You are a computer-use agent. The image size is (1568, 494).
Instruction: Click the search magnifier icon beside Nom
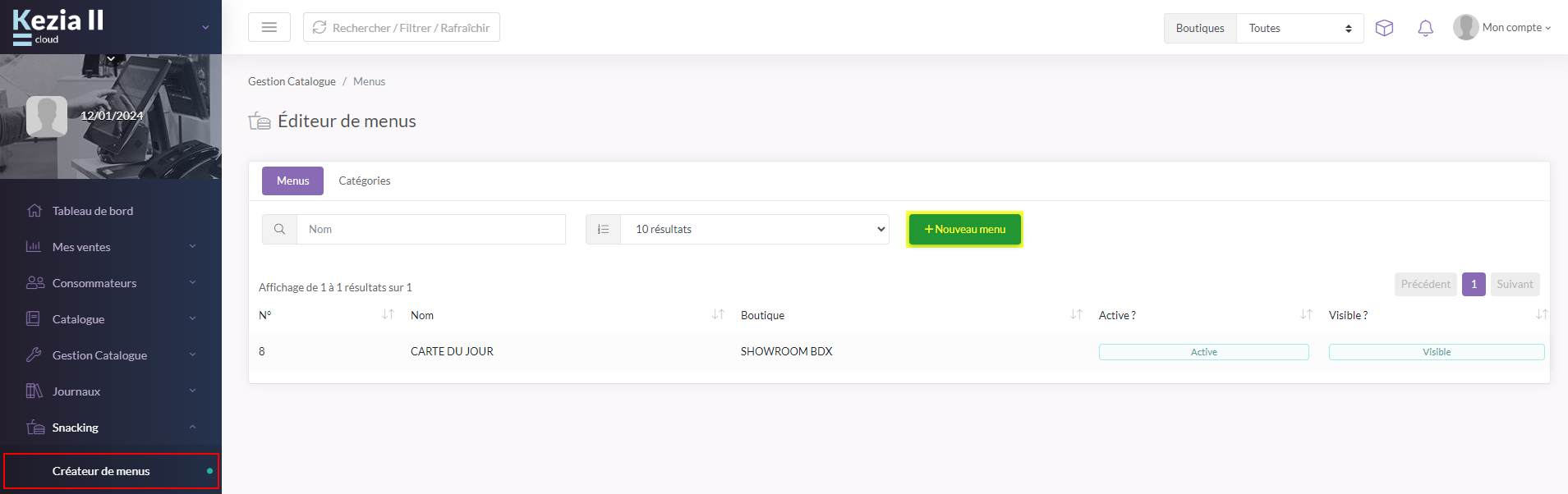279,230
